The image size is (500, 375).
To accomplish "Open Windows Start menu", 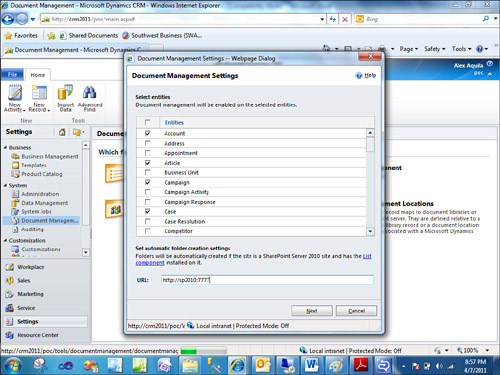I will click(x=12, y=365).
